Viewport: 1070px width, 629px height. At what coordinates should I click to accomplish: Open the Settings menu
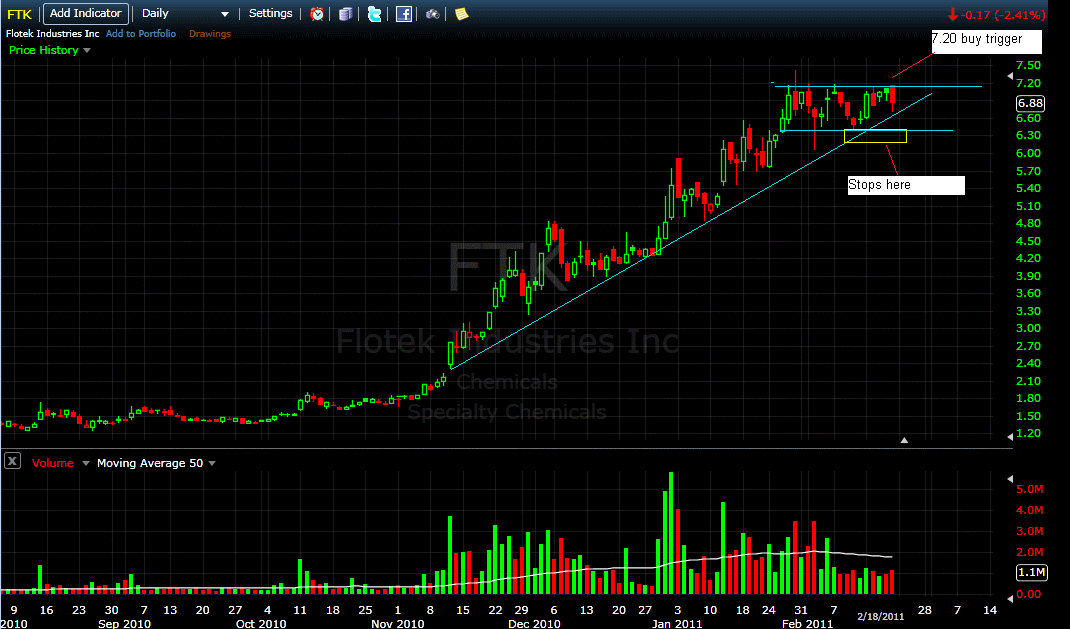pos(270,13)
